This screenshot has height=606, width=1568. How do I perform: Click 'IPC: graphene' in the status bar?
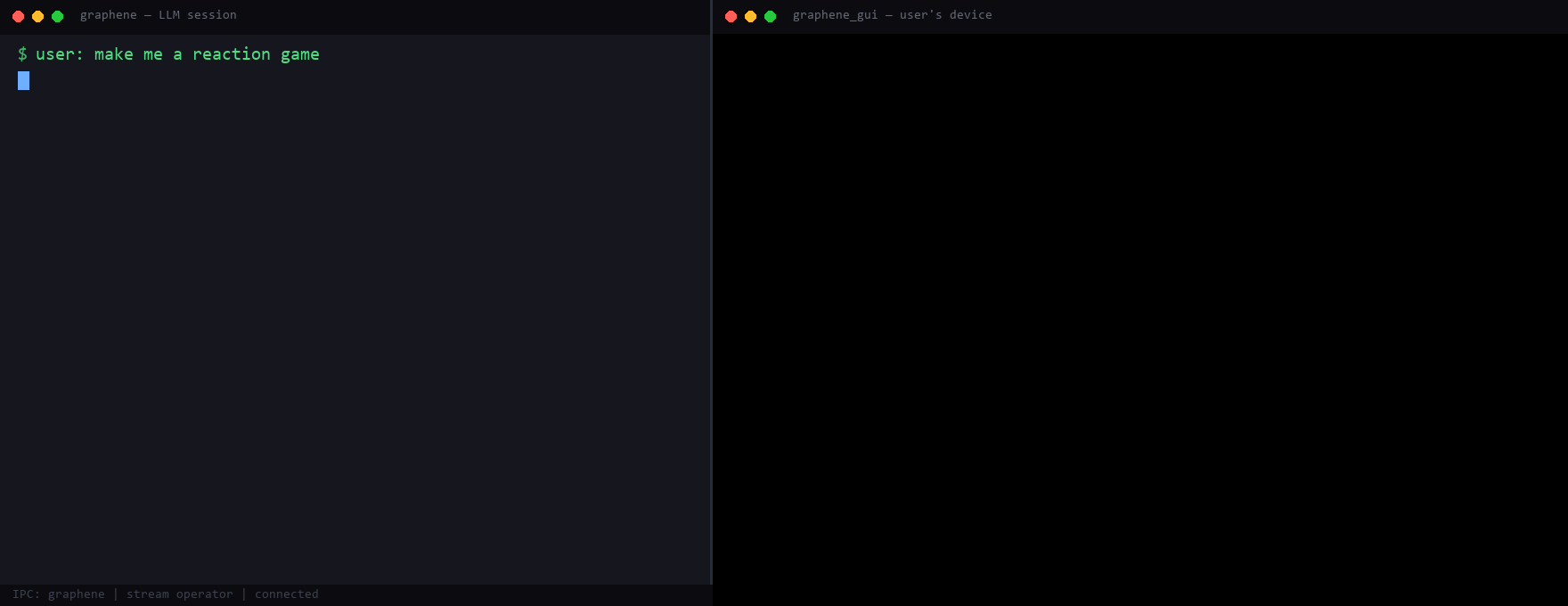click(x=59, y=594)
